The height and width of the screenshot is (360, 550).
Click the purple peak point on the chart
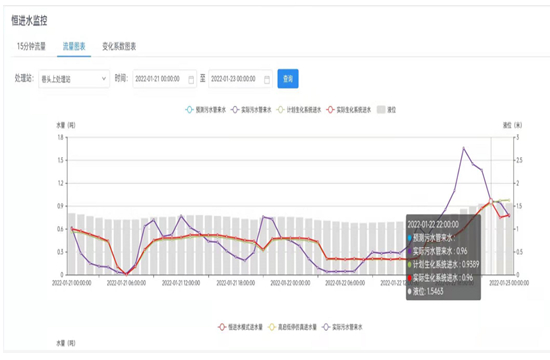click(x=464, y=148)
